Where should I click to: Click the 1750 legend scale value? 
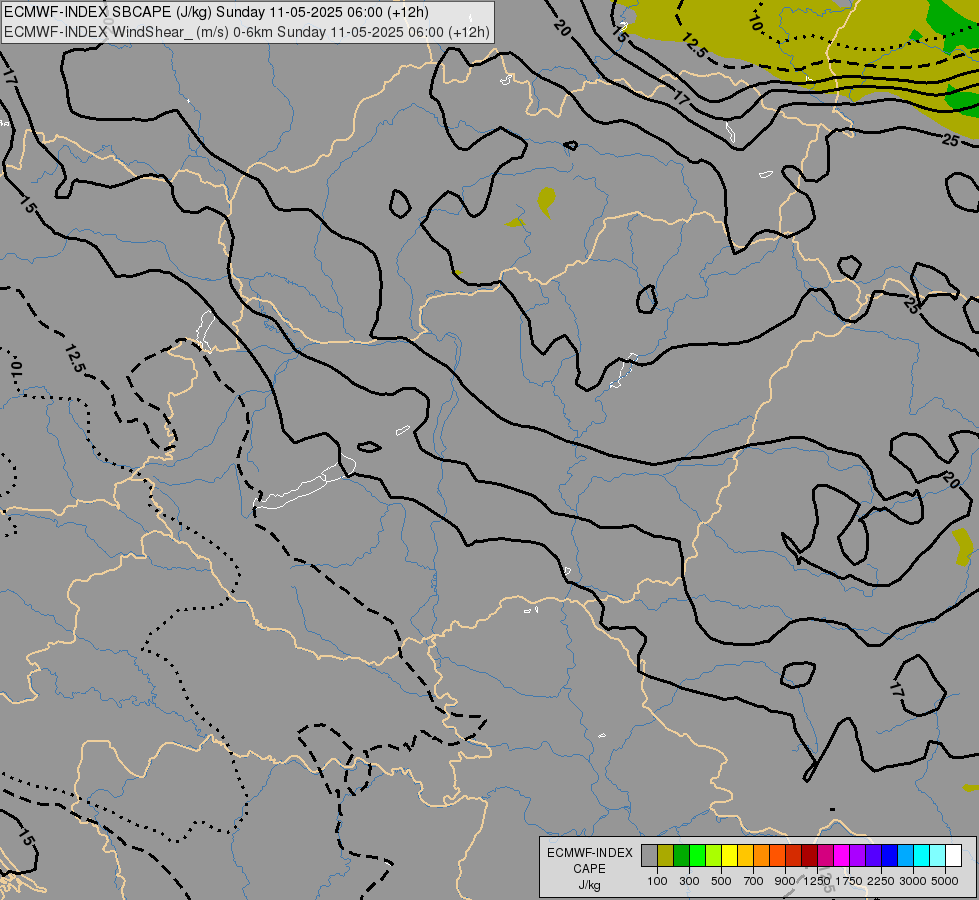849,881
